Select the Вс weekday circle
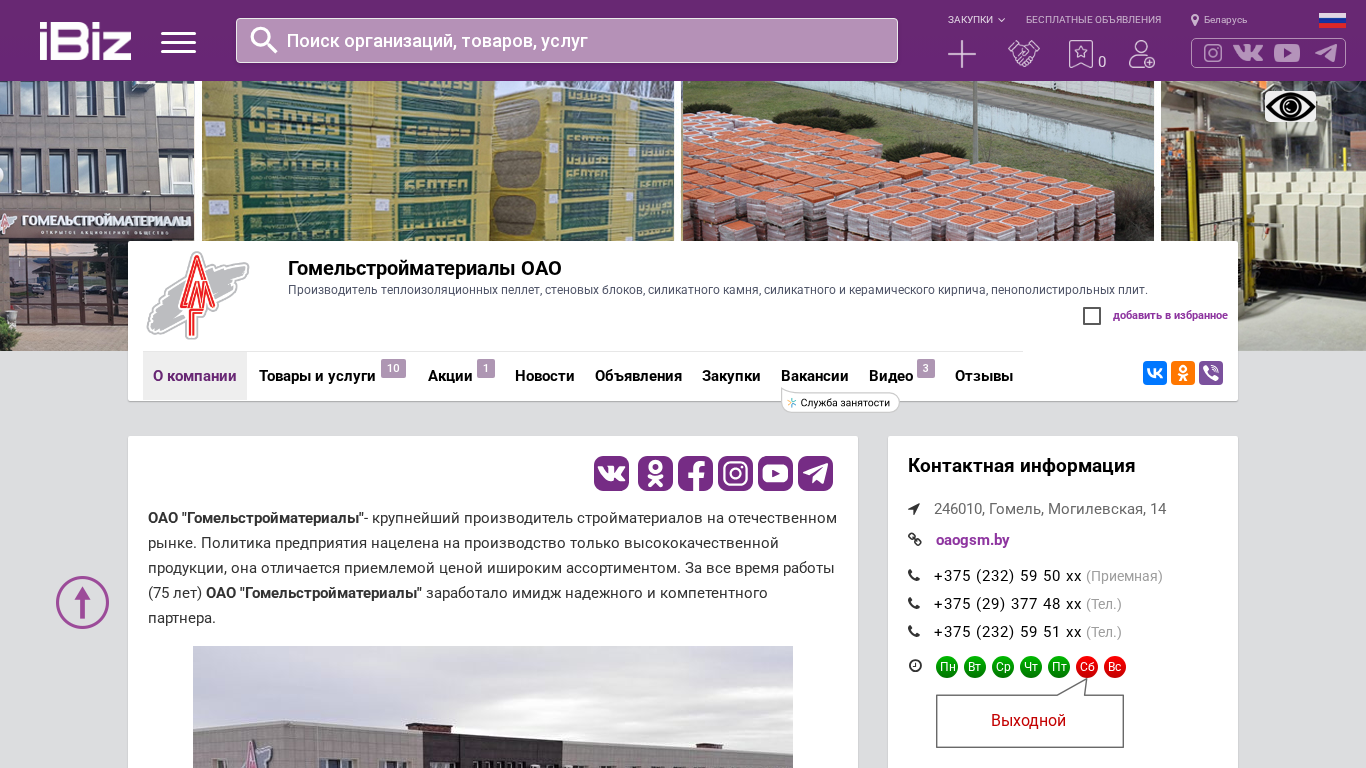Image resolution: width=1366 pixels, height=768 pixels. [x=1115, y=667]
